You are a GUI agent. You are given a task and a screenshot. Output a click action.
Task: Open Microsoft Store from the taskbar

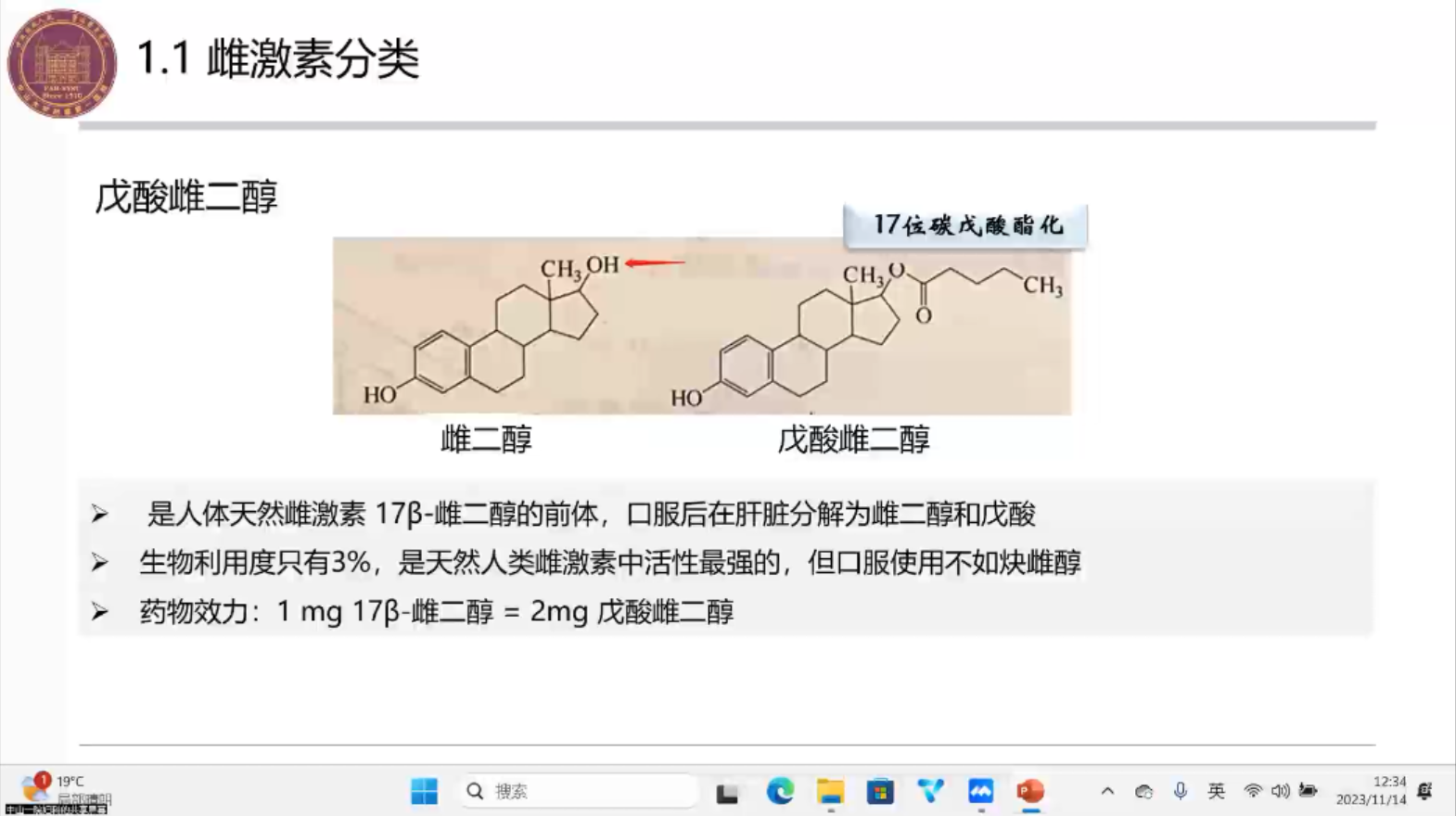pyautogui.click(x=880, y=791)
